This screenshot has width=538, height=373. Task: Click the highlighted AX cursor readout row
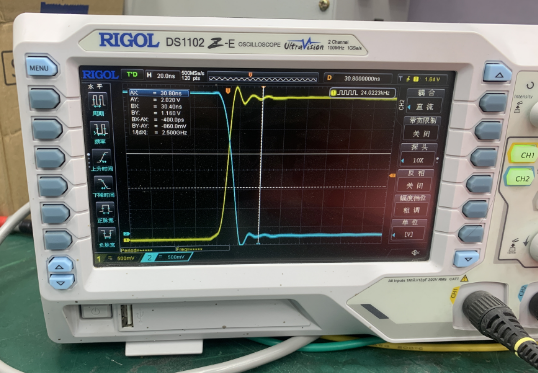pyautogui.click(x=159, y=93)
